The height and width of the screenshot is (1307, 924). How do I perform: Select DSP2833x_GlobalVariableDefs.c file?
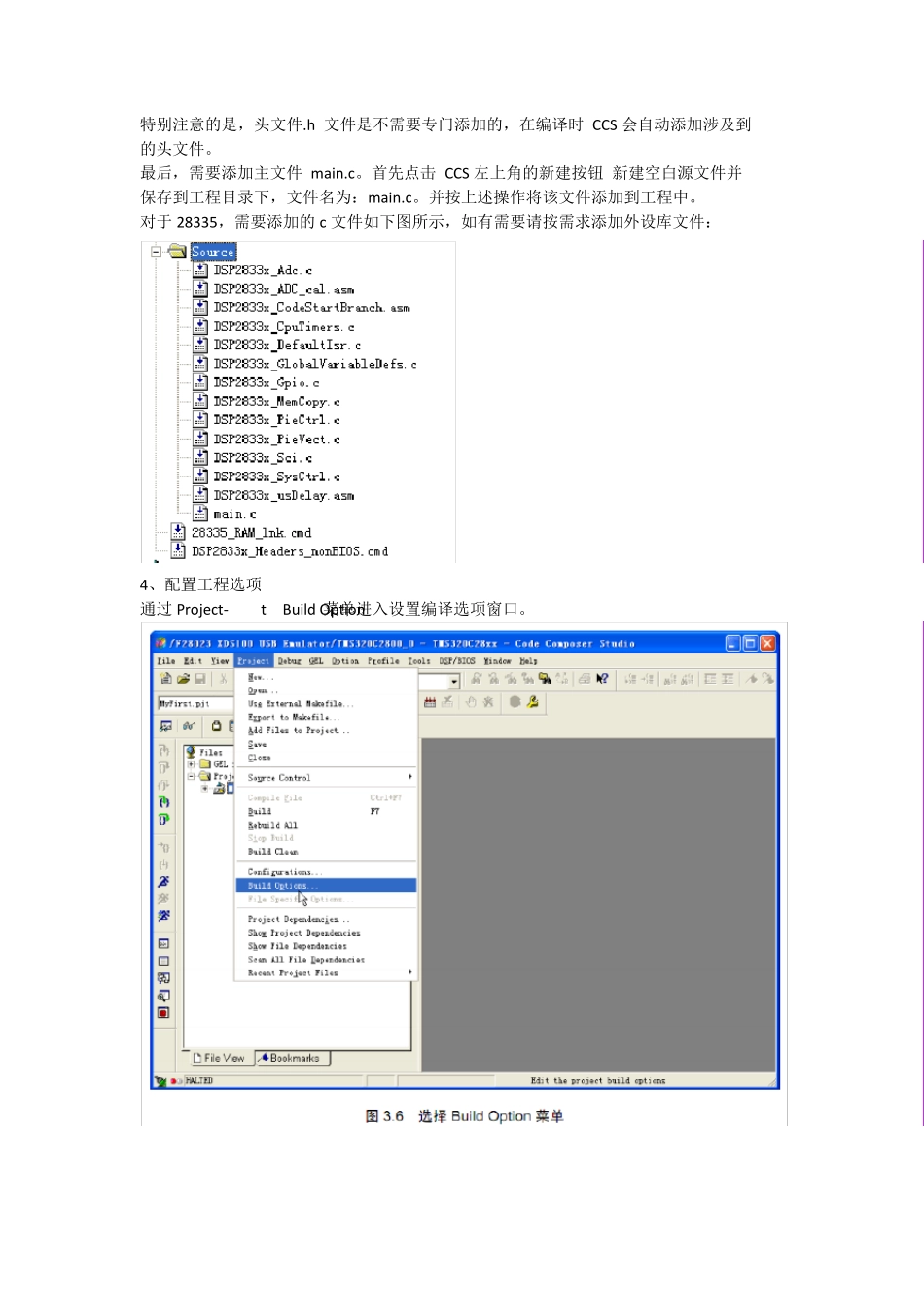315,364
